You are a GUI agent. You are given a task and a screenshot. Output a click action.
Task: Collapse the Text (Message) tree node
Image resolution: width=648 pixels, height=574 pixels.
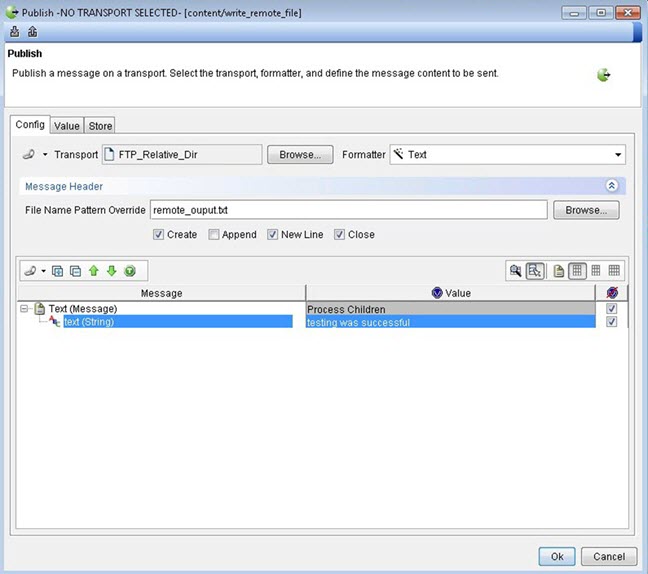click(24, 308)
